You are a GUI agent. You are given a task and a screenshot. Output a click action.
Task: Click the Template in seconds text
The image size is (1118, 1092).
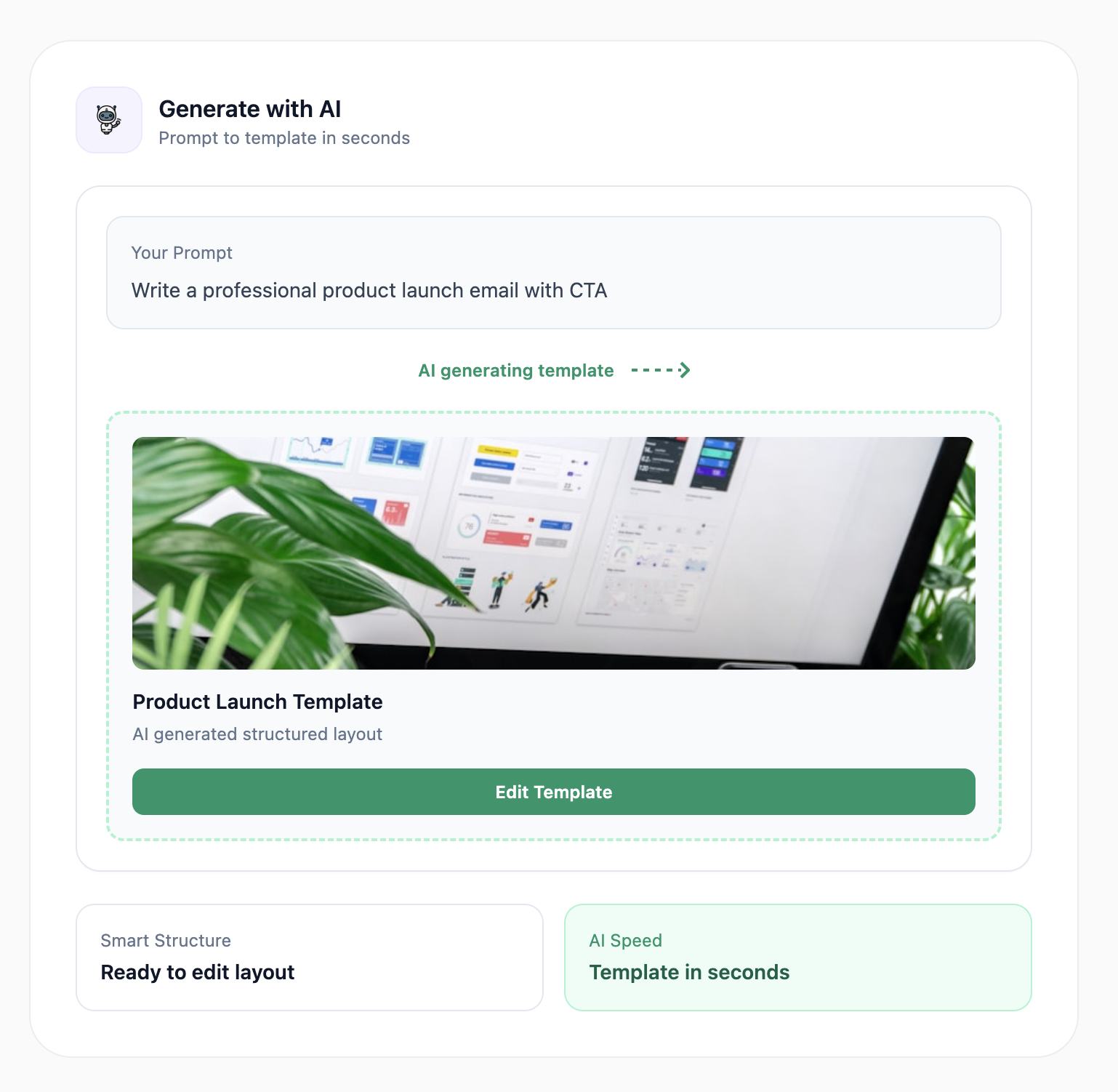click(689, 972)
